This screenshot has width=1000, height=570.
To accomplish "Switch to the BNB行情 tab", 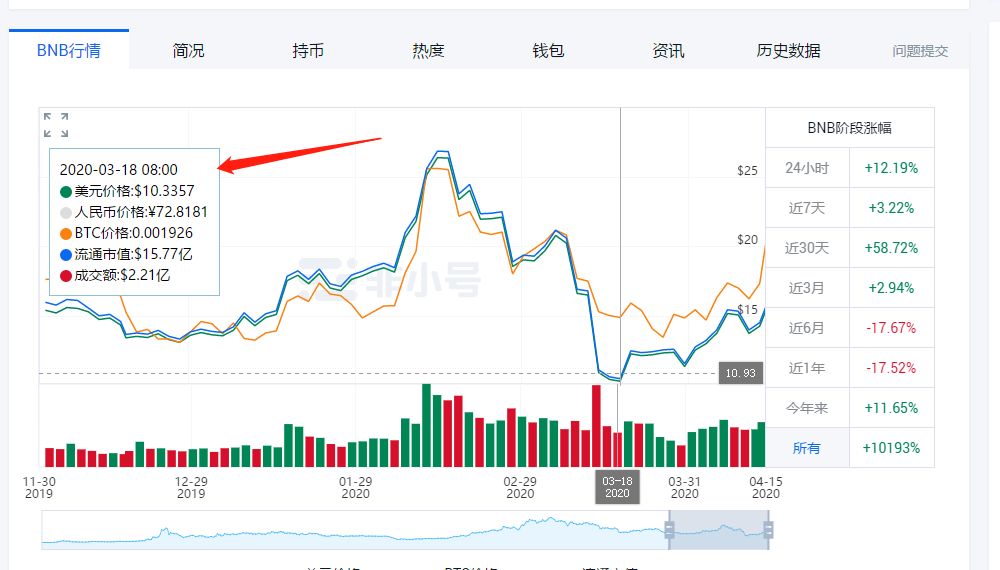I will [x=69, y=50].
